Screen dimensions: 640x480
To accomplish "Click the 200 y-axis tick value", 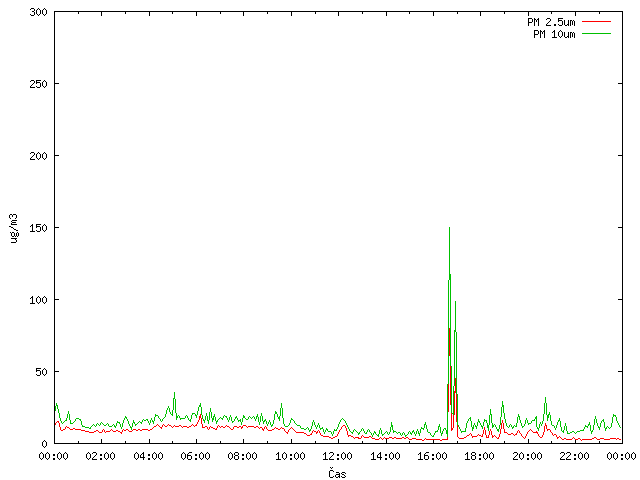I will 38,156.
